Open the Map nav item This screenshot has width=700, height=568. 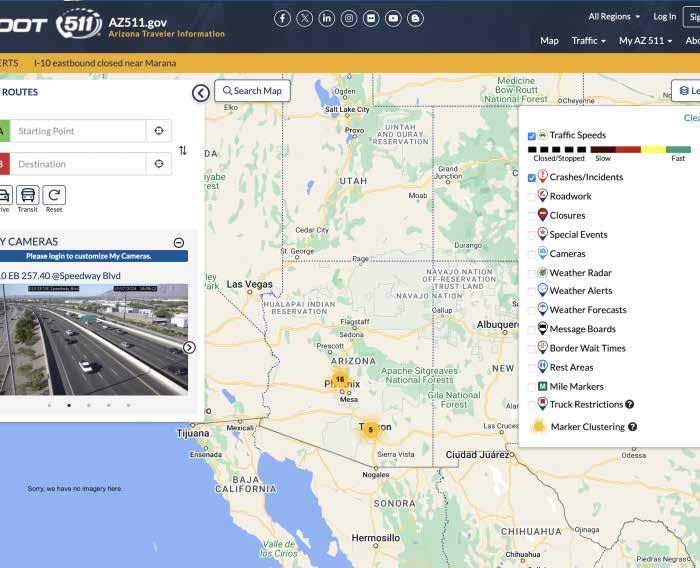tap(549, 41)
